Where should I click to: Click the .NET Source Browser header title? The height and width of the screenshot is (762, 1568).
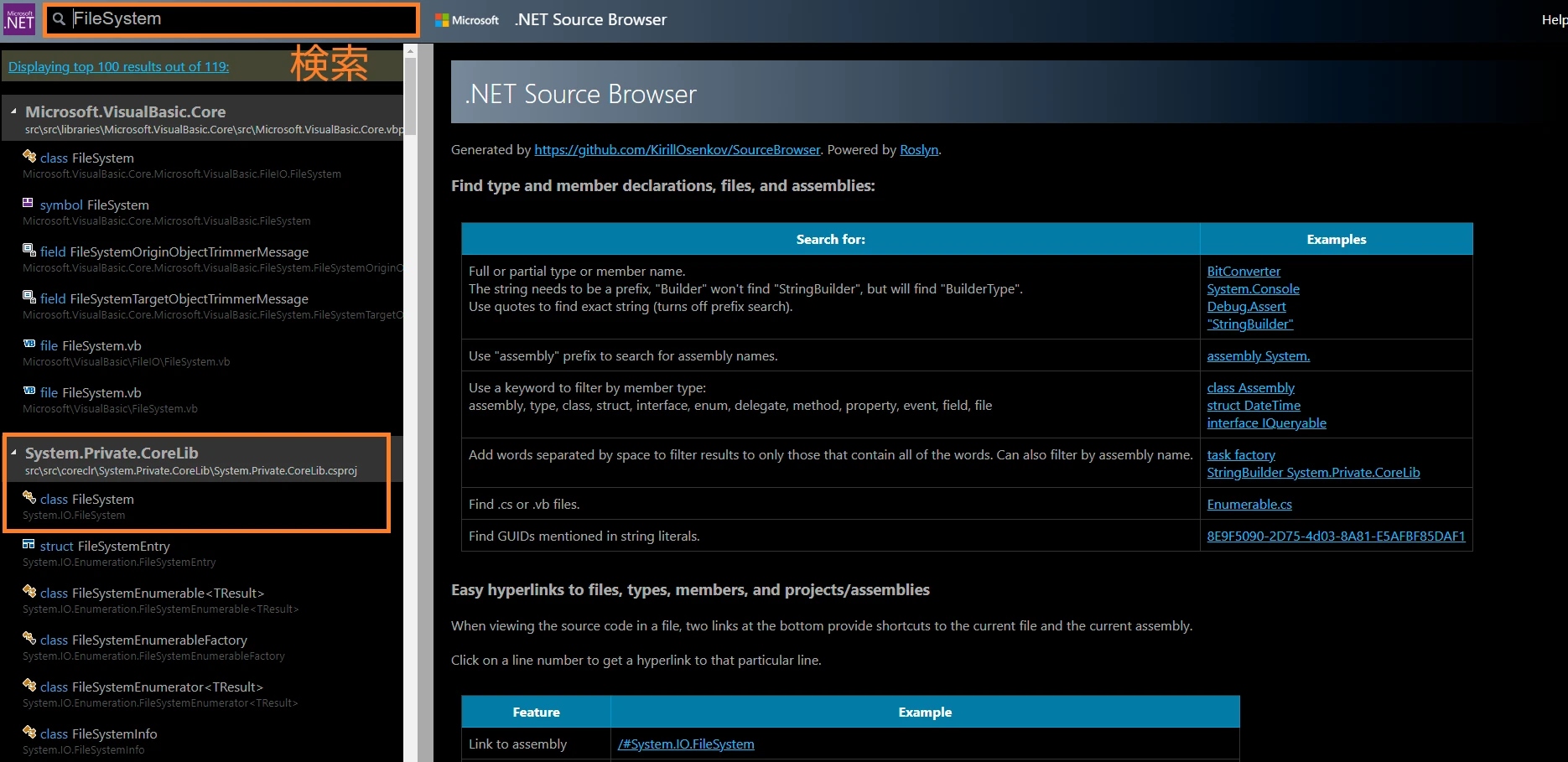coord(590,19)
